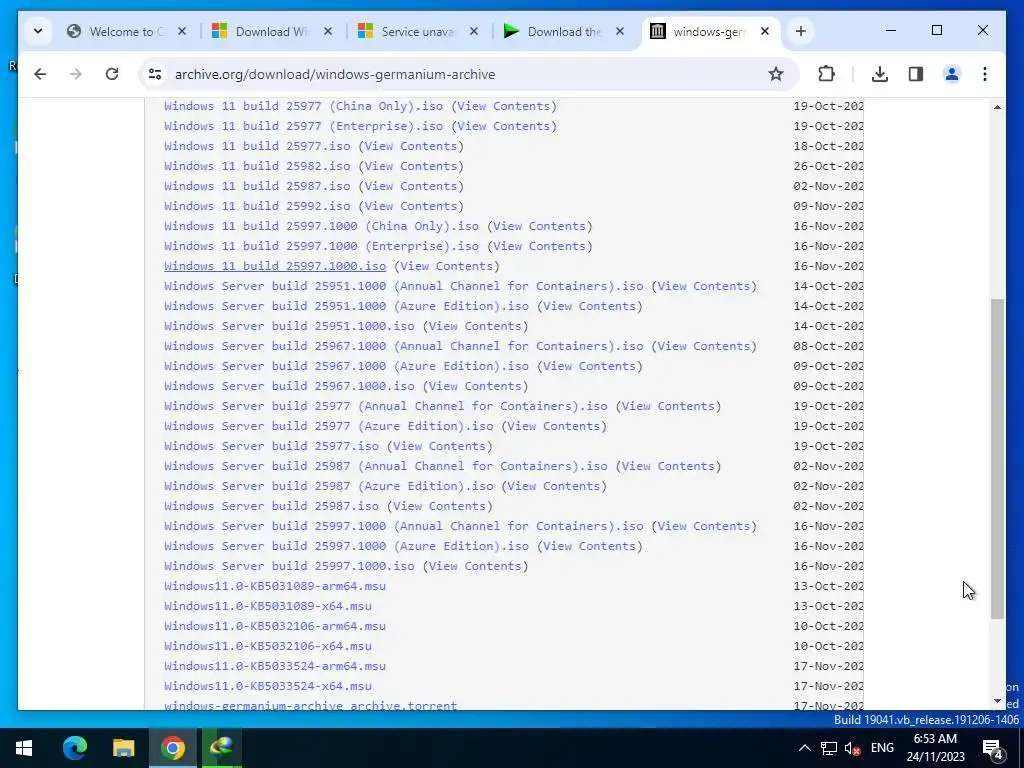Open the notification center icon
Screen dimensions: 1024x768
tap(993, 748)
